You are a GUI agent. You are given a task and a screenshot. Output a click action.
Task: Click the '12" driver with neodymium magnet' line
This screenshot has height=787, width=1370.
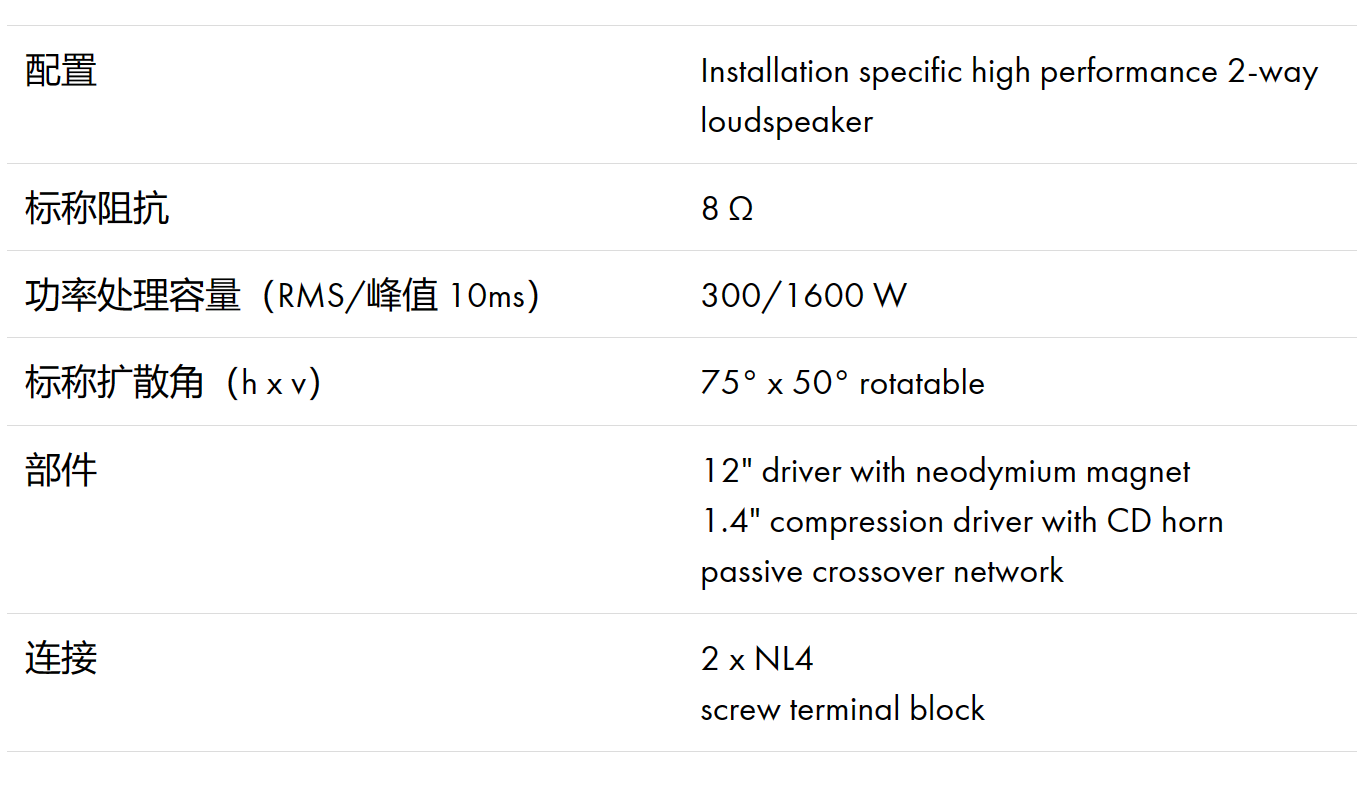point(945,472)
